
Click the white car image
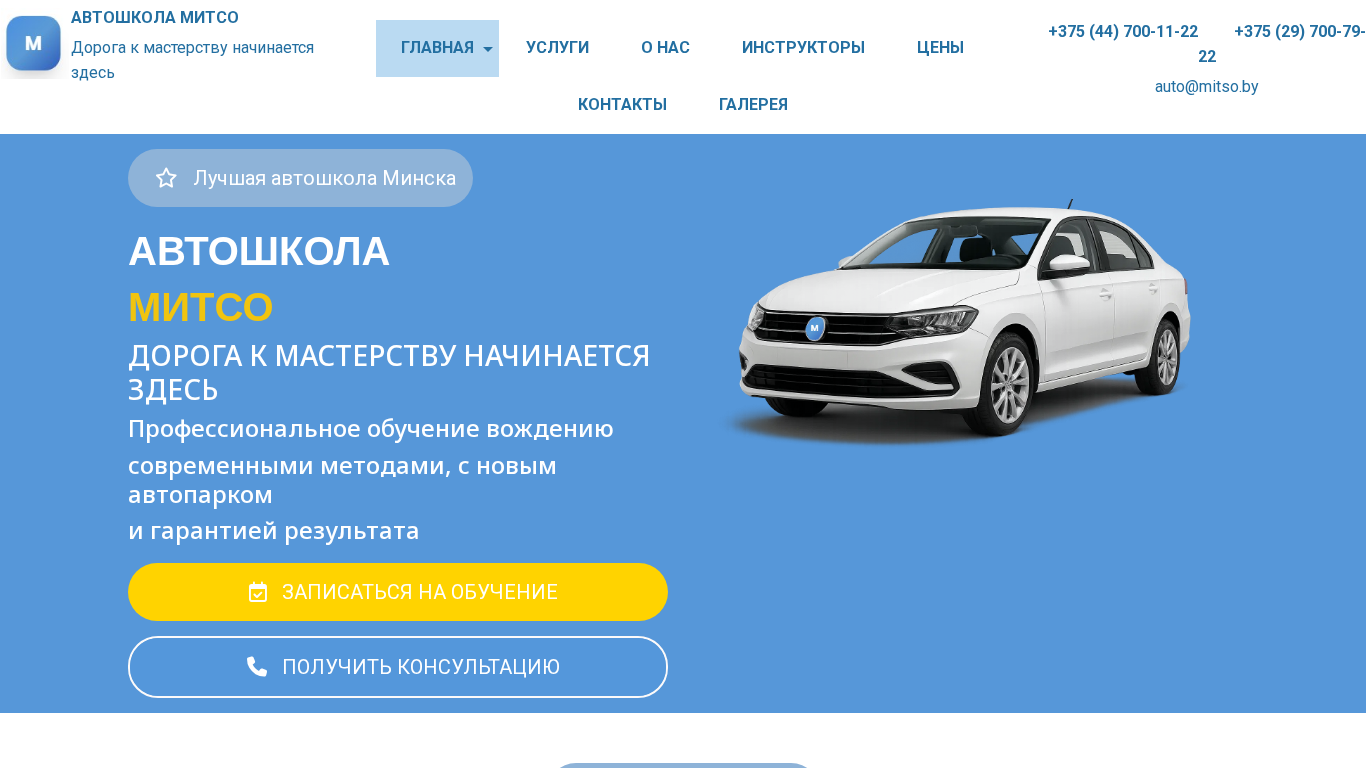pyautogui.click(x=957, y=320)
